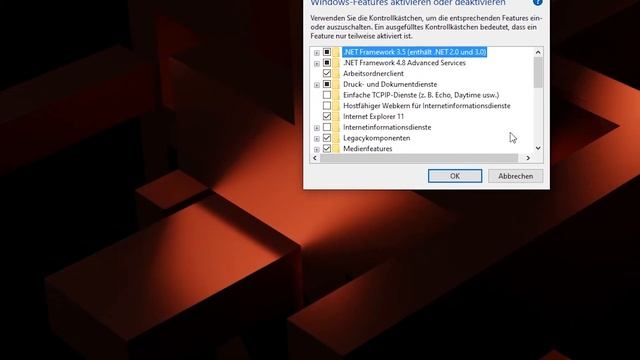Image resolution: width=640 pixels, height=360 pixels.
Task: Select the "Internet Explorer 11" label
Action: tap(373, 116)
